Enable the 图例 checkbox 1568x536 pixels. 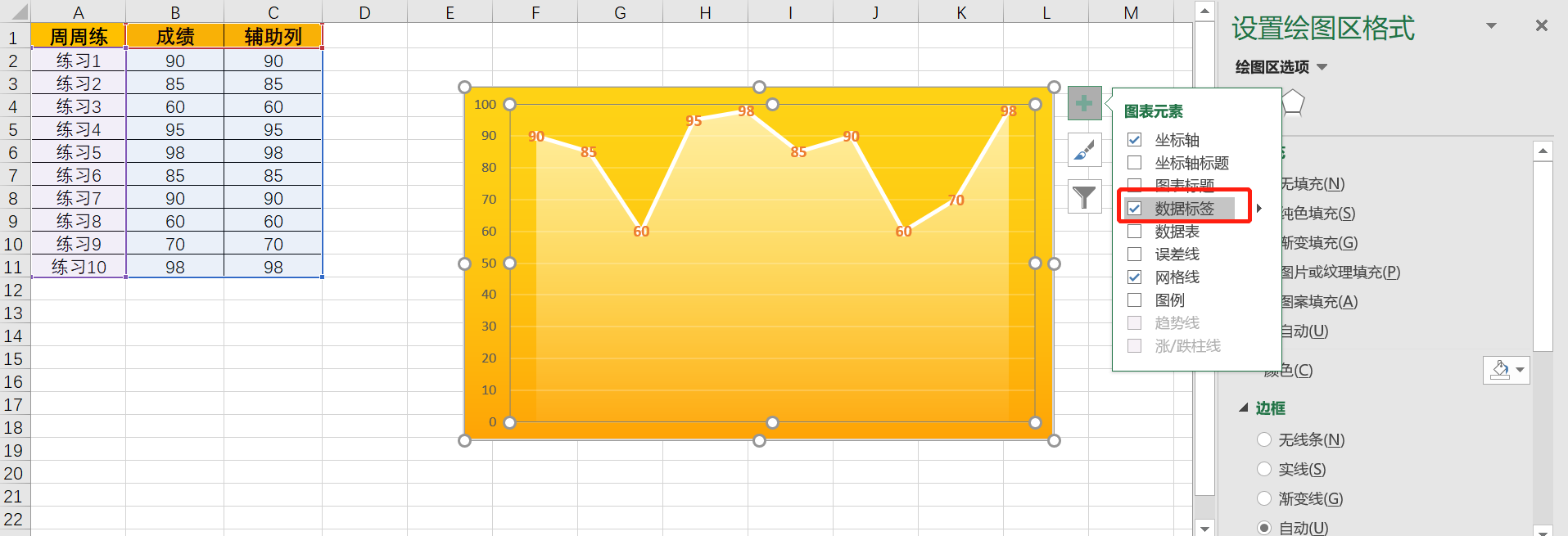1134,300
